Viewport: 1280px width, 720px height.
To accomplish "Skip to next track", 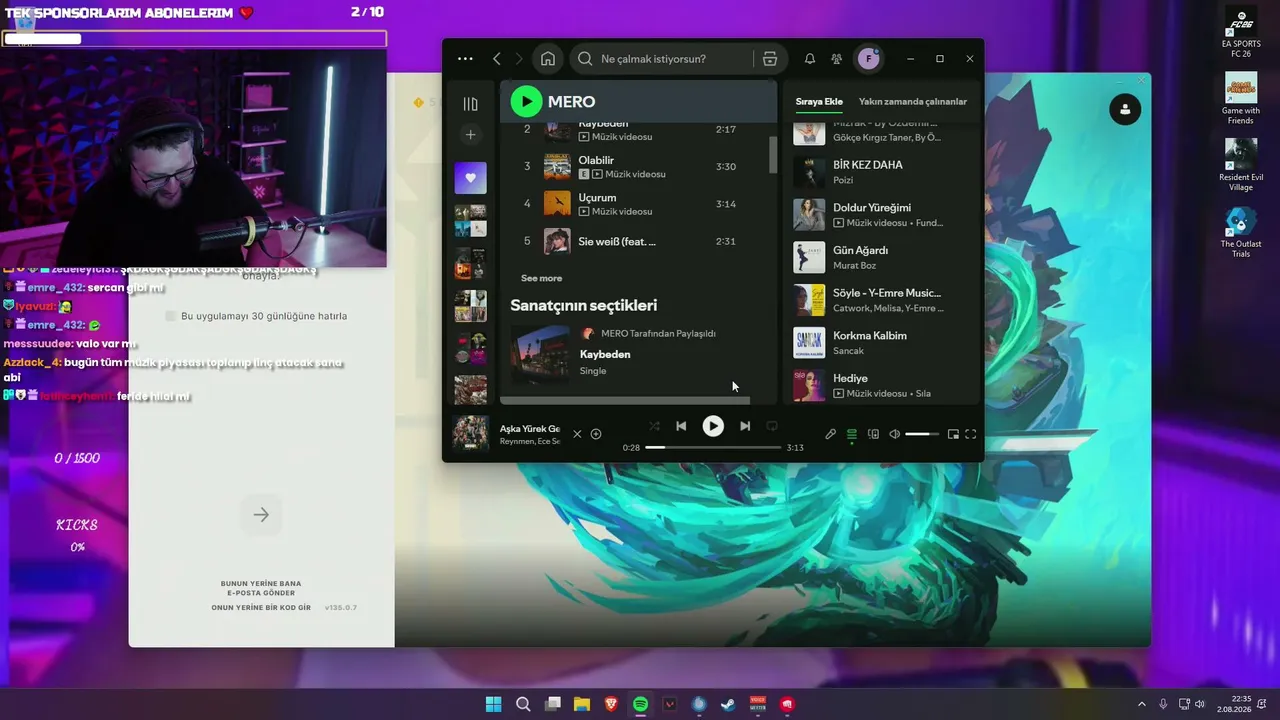I will [x=745, y=426].
